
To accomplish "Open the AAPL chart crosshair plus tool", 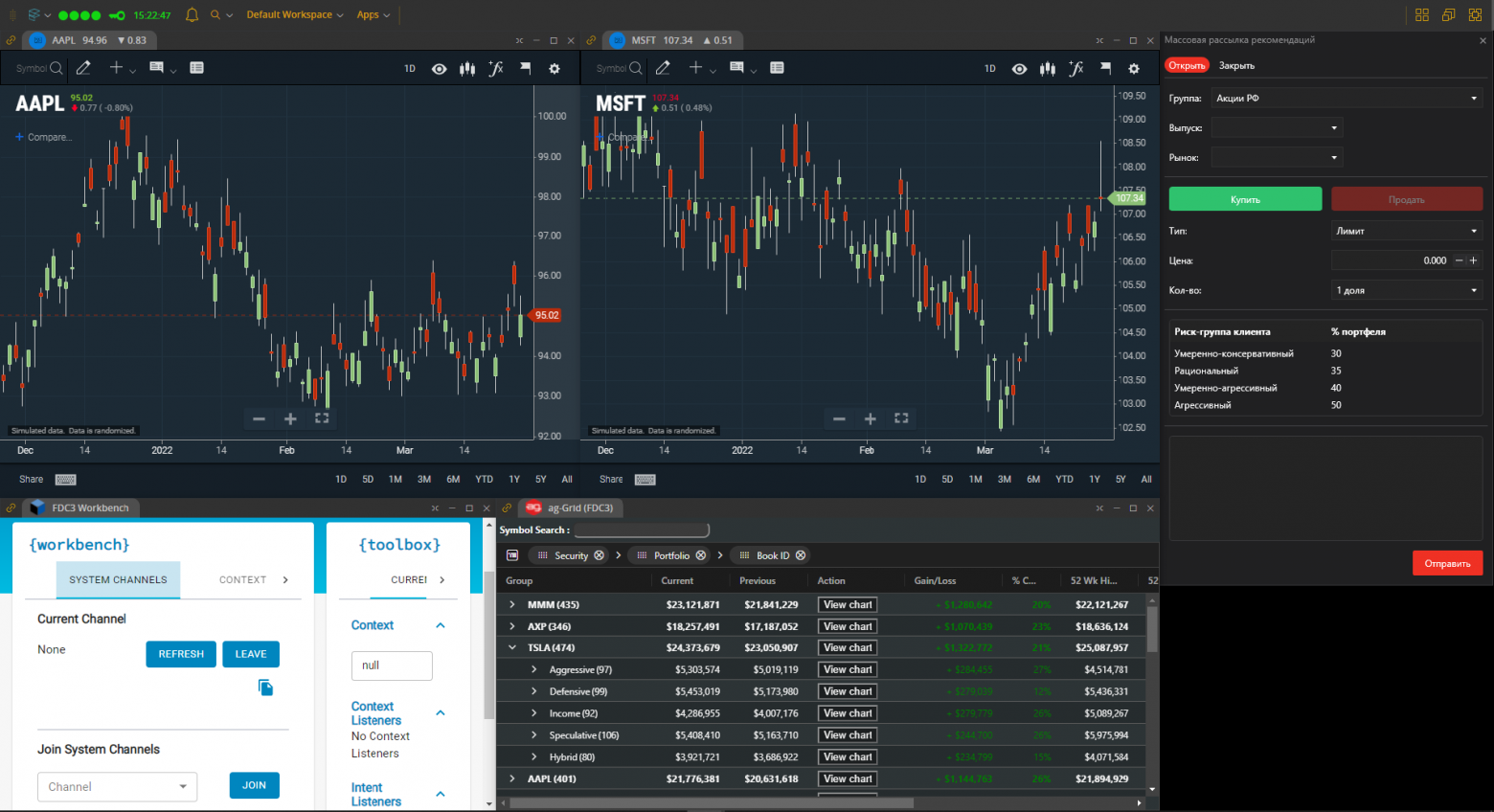I will point(116,68).
